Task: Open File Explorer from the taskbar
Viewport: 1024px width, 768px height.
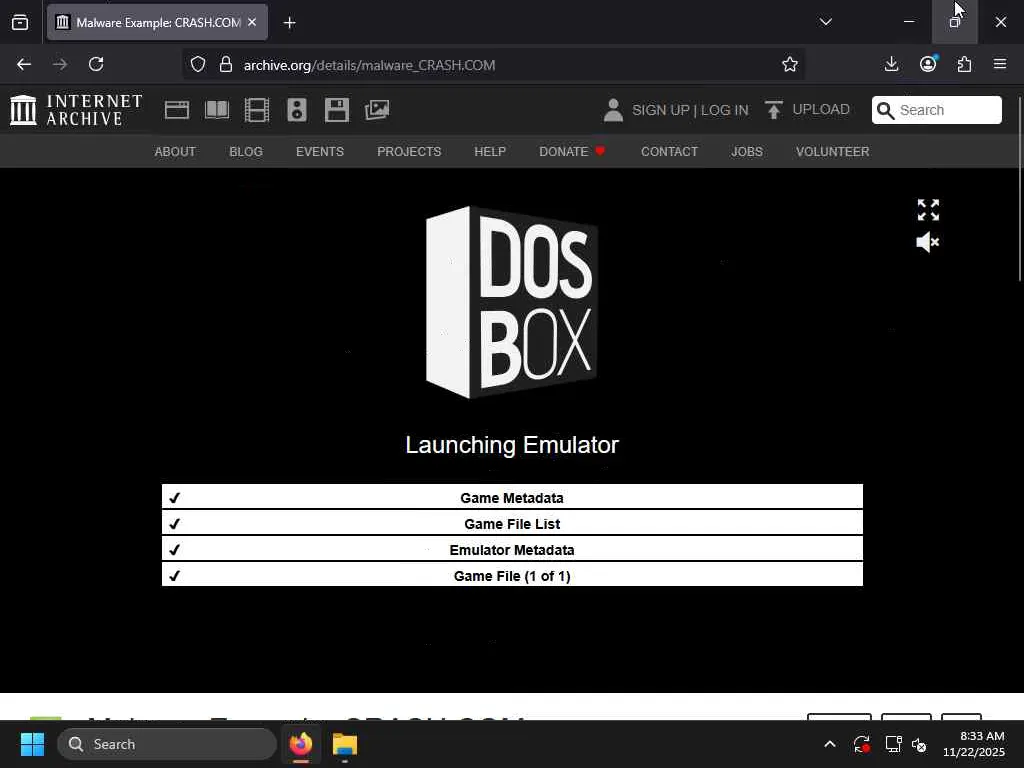Action: tap(345, 744)
